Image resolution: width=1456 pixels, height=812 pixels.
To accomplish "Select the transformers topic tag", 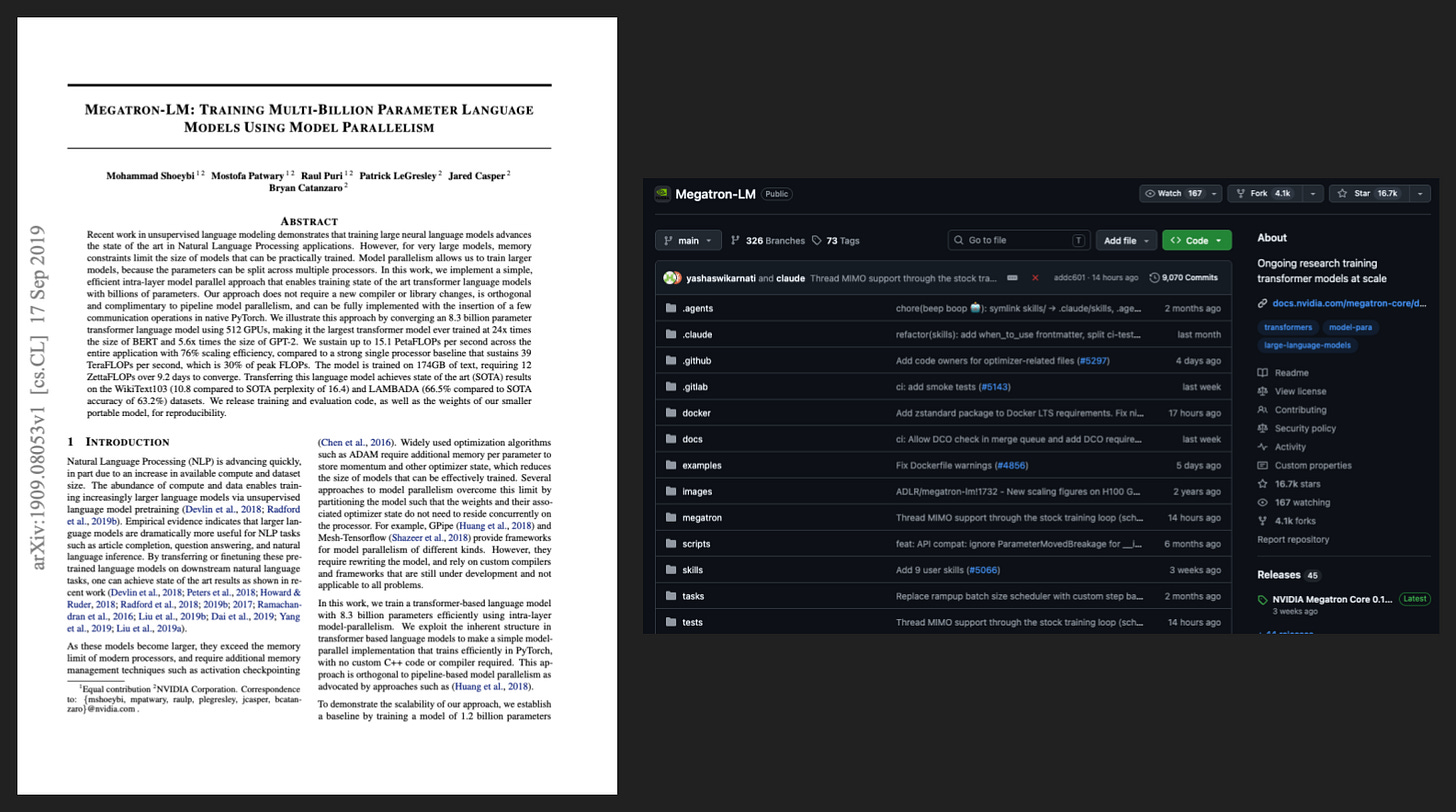I will [1288, 327].
